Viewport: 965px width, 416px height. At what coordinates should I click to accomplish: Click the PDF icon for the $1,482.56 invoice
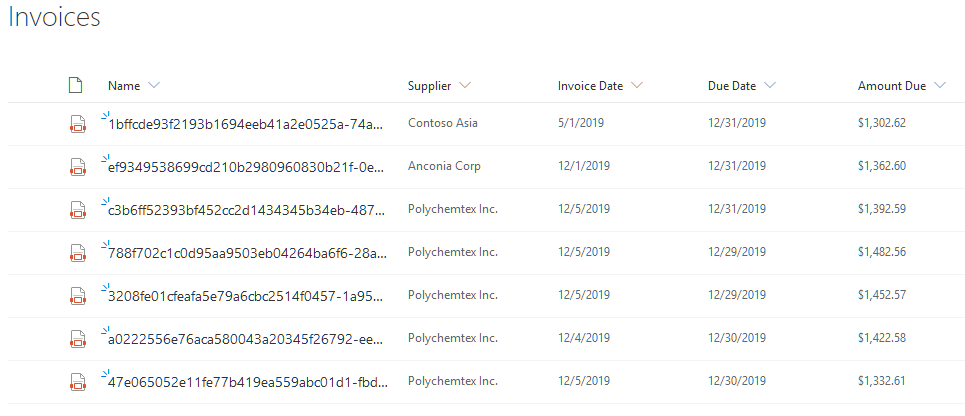click(76, 253)
